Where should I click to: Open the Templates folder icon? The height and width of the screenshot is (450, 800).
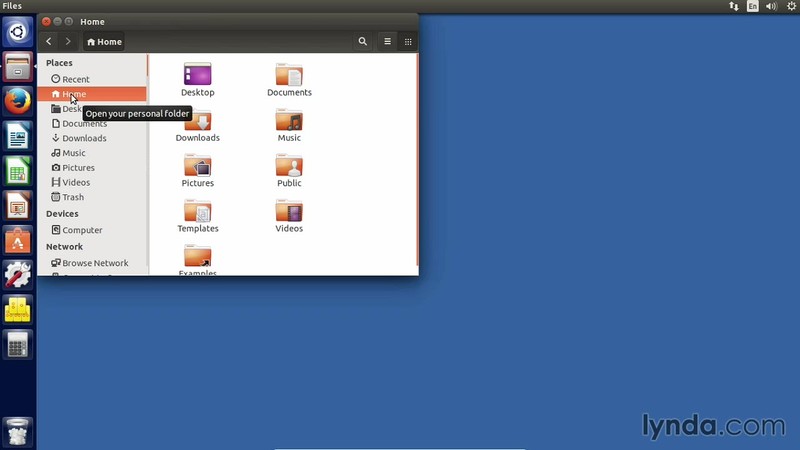click(x=197, y=211)
